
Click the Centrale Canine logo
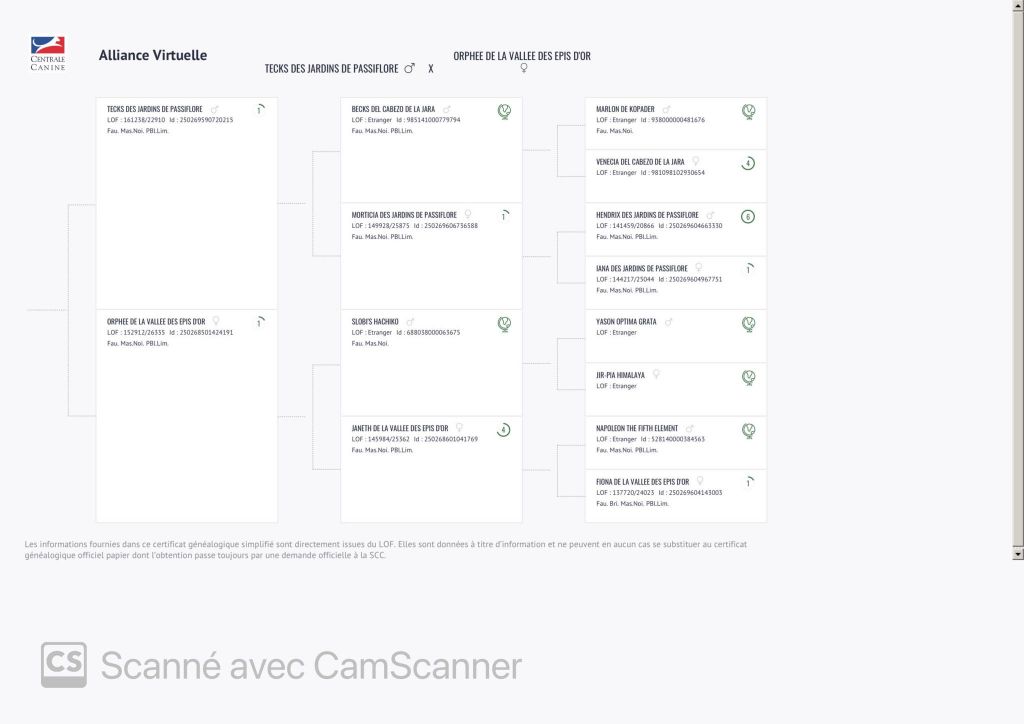click(48, 53)
